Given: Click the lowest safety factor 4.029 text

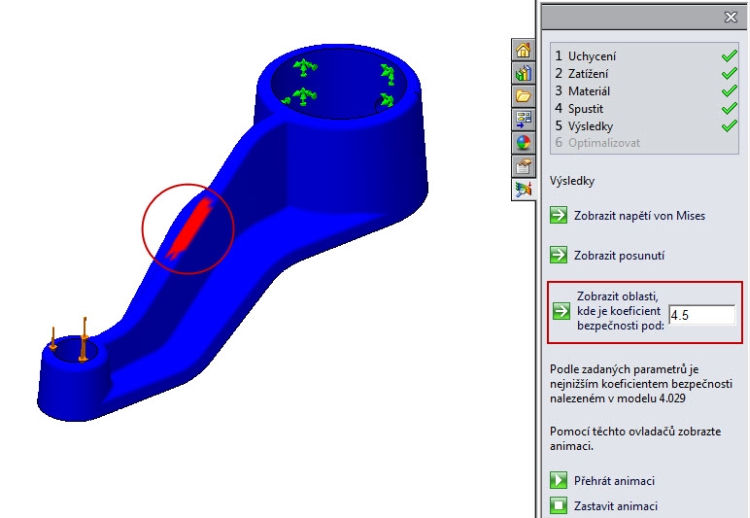Looking at the screenshot, I should (641, 384).
